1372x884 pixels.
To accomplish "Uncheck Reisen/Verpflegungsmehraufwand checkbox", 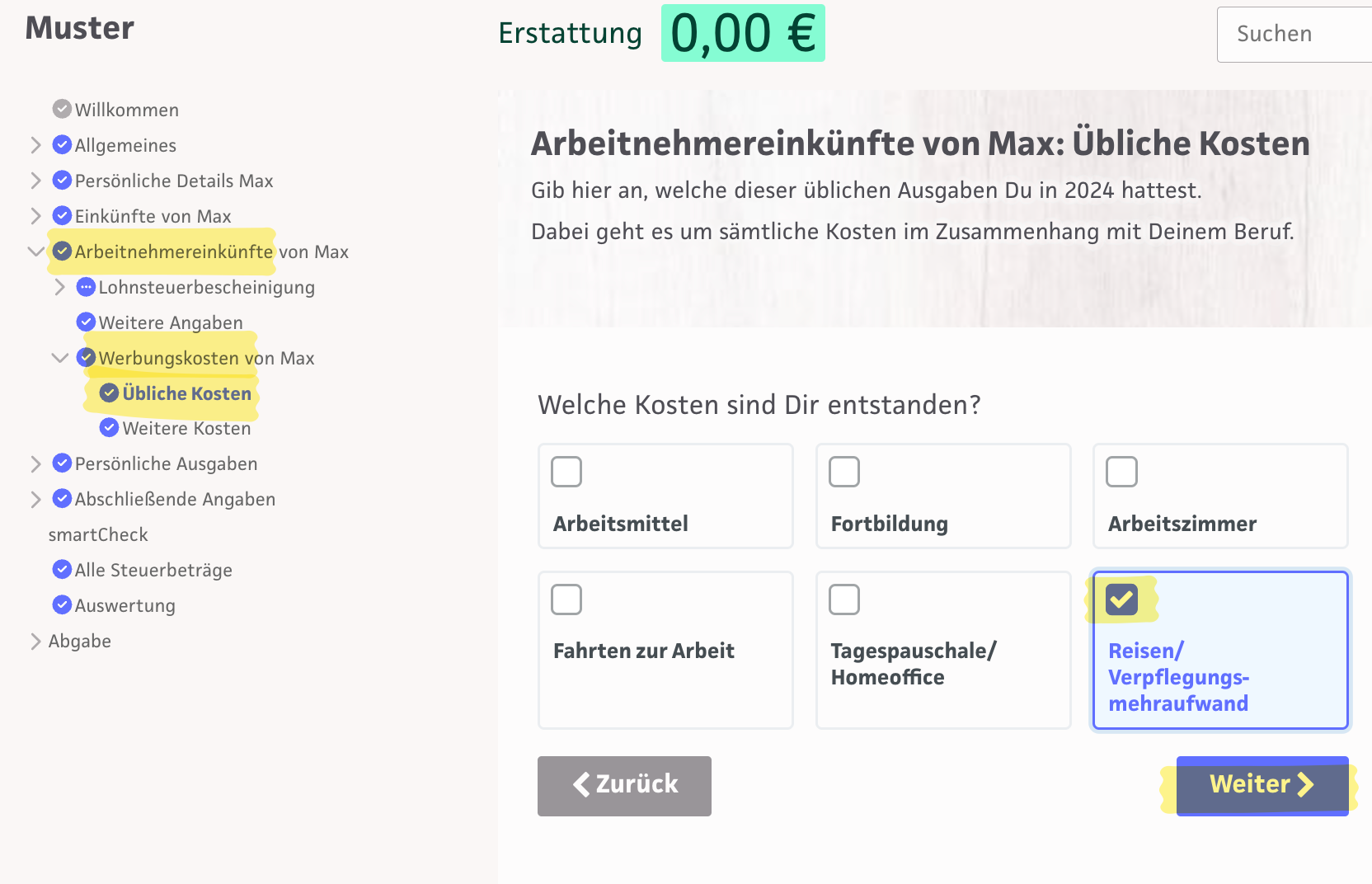I will [1121, 600].
